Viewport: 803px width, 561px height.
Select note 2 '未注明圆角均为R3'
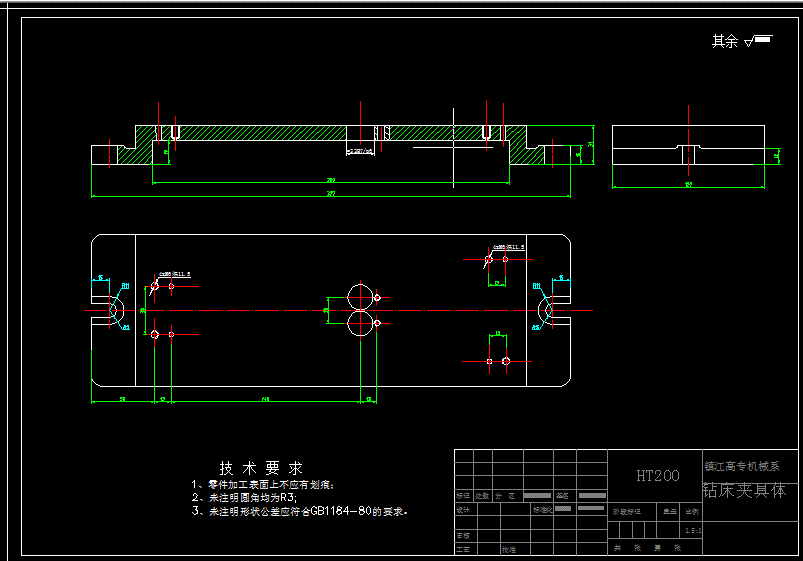click(244, 497)
